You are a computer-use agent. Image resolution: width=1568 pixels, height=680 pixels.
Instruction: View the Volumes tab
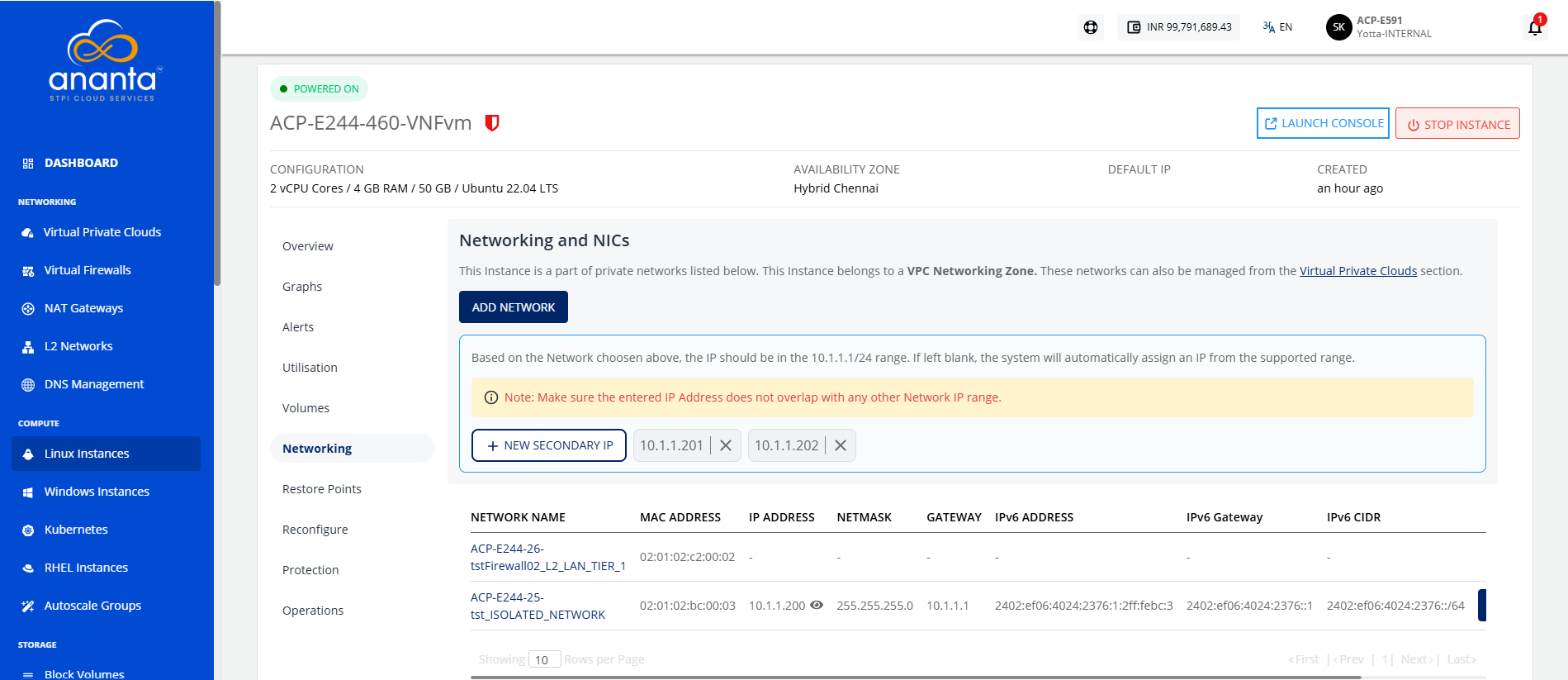click(306, 408)
